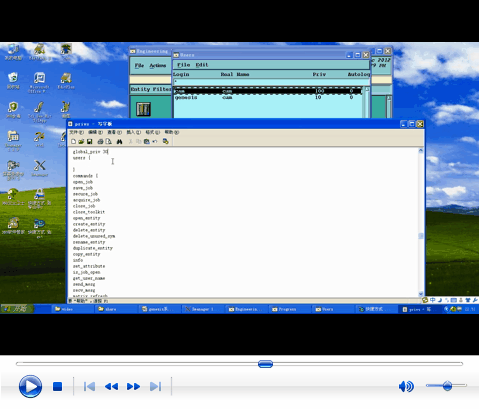Save the privs document via the floppy icon

point(89,142)
